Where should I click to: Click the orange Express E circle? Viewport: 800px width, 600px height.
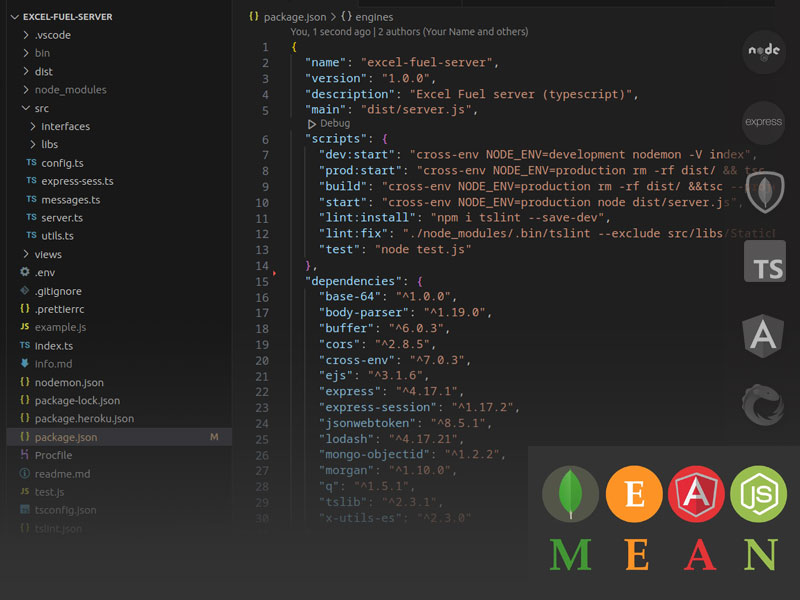[634, 494]
